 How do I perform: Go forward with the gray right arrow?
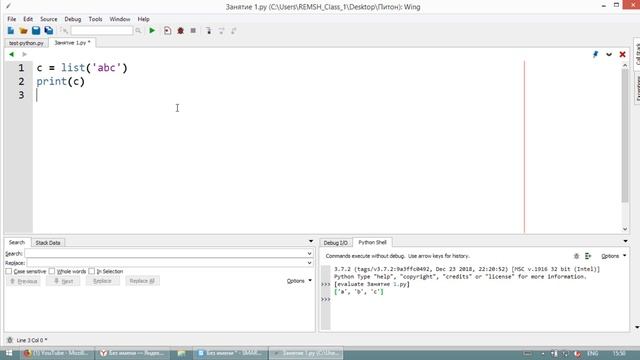(24, 54)
